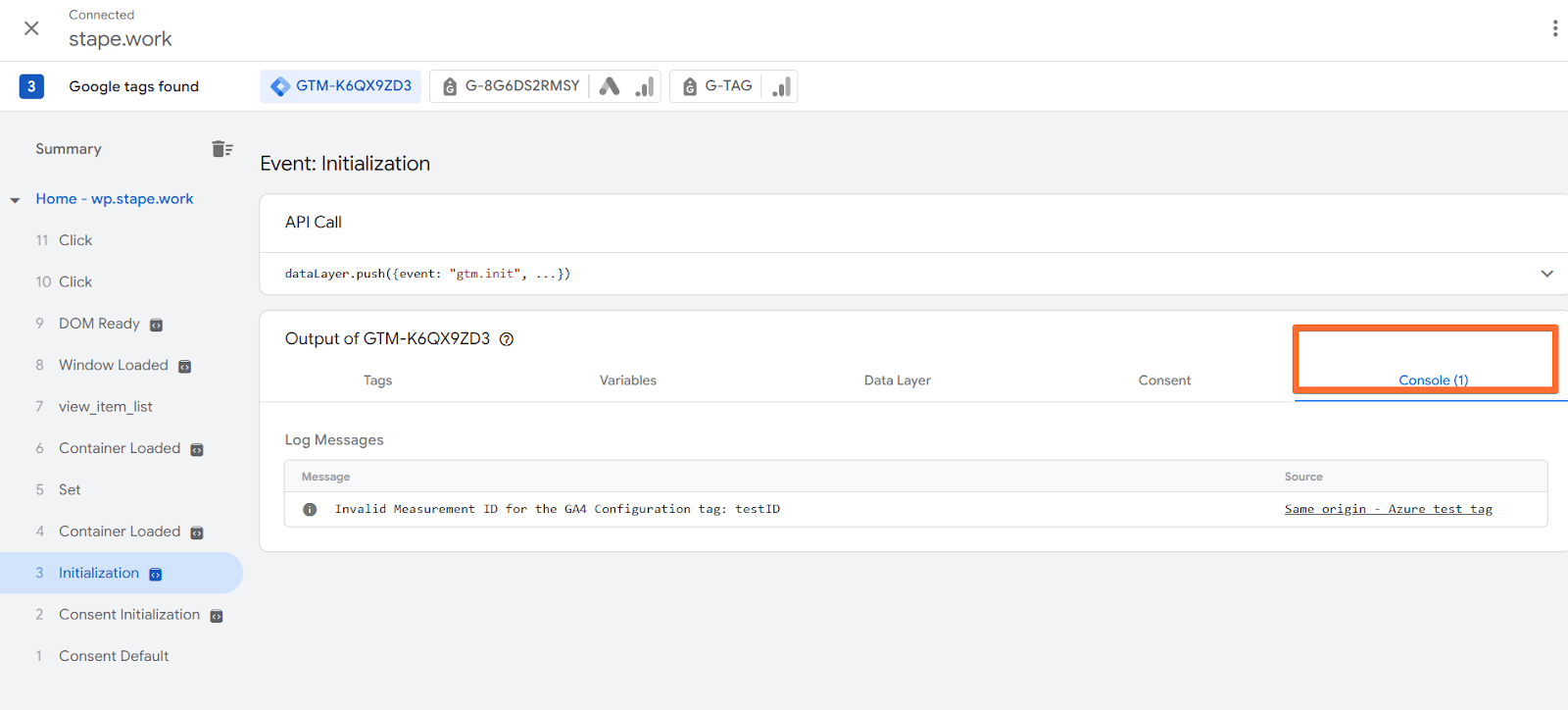Open the Console (1) tab

point(1434,380)
